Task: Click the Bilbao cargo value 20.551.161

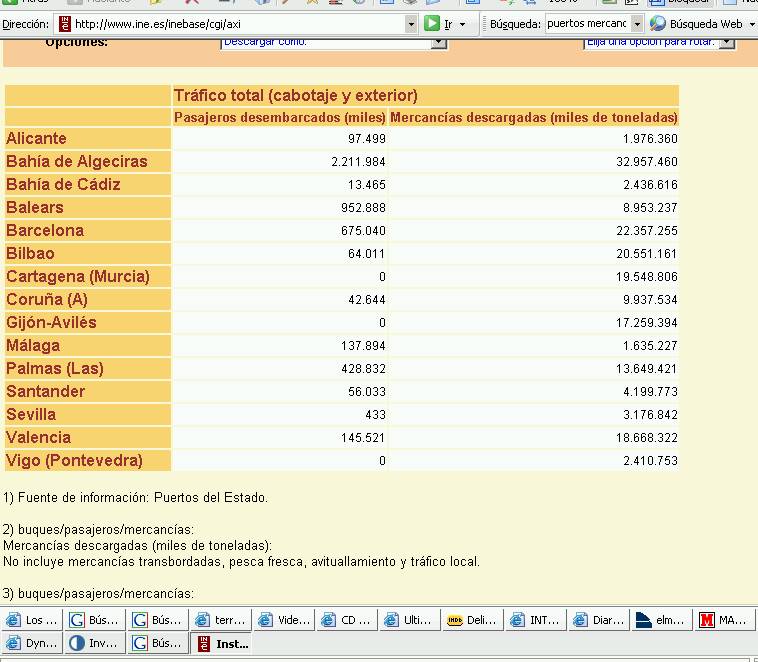Action: click(x=647, y=254)
